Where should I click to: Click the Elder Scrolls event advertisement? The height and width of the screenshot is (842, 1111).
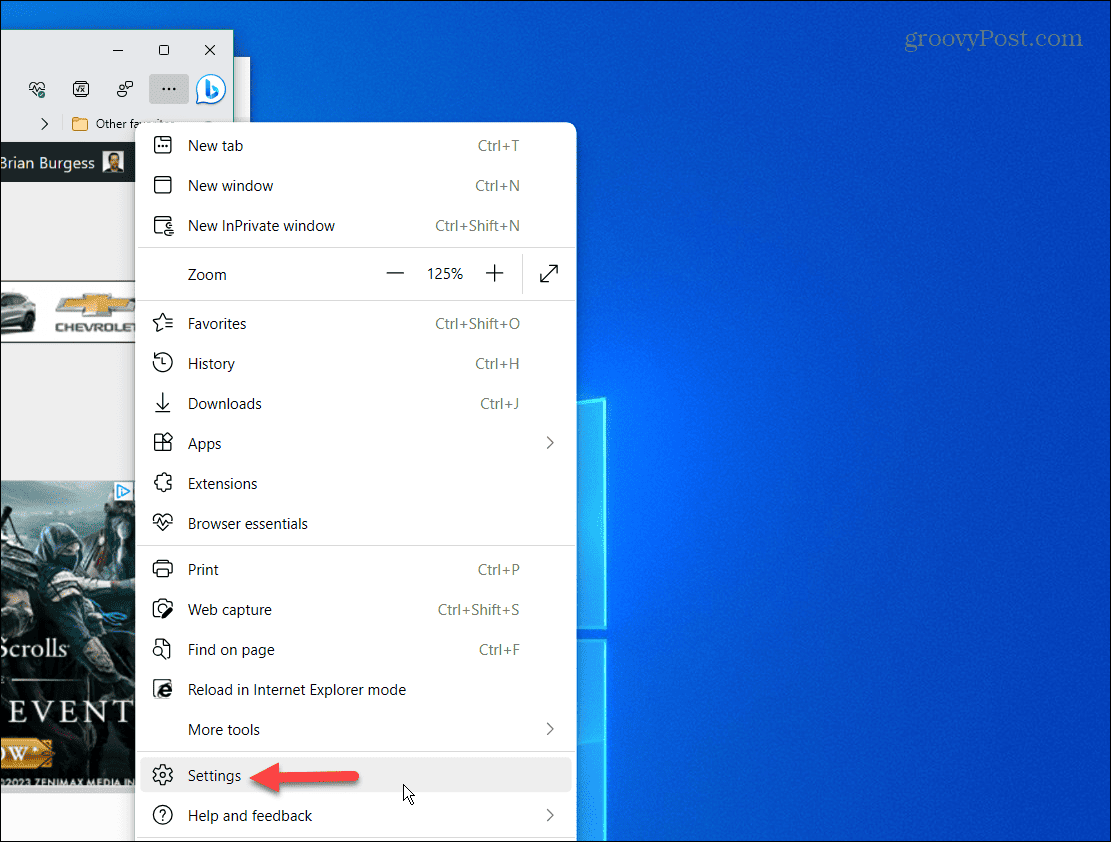(68, 636)
